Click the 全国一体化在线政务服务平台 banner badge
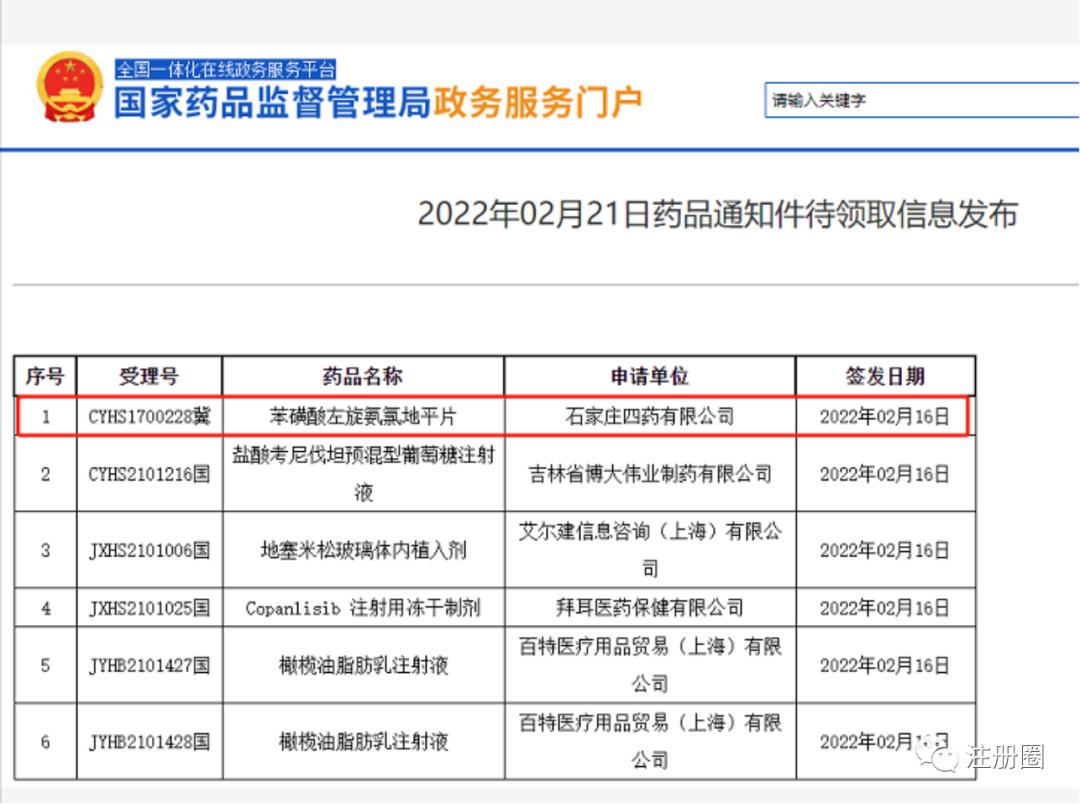 click(x=226, y=66)
